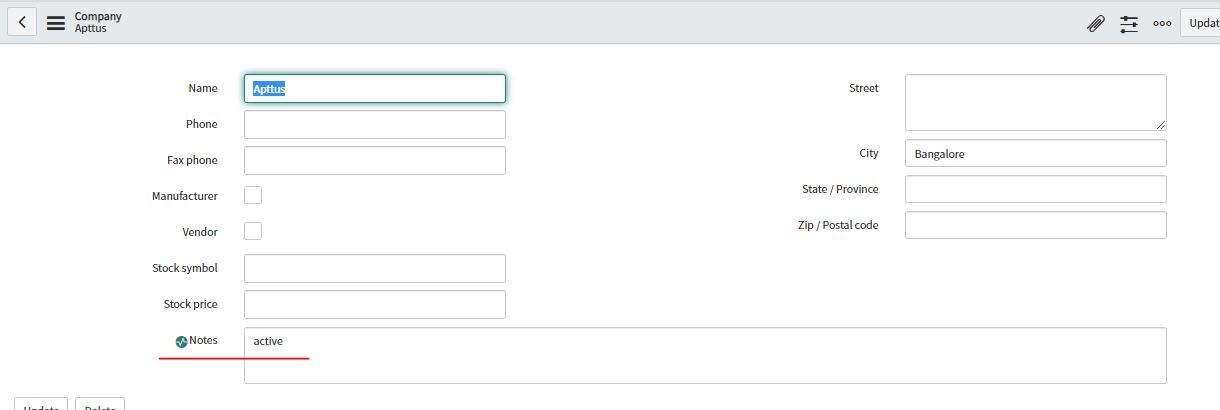Click into the Phone field

coord(375,124)
